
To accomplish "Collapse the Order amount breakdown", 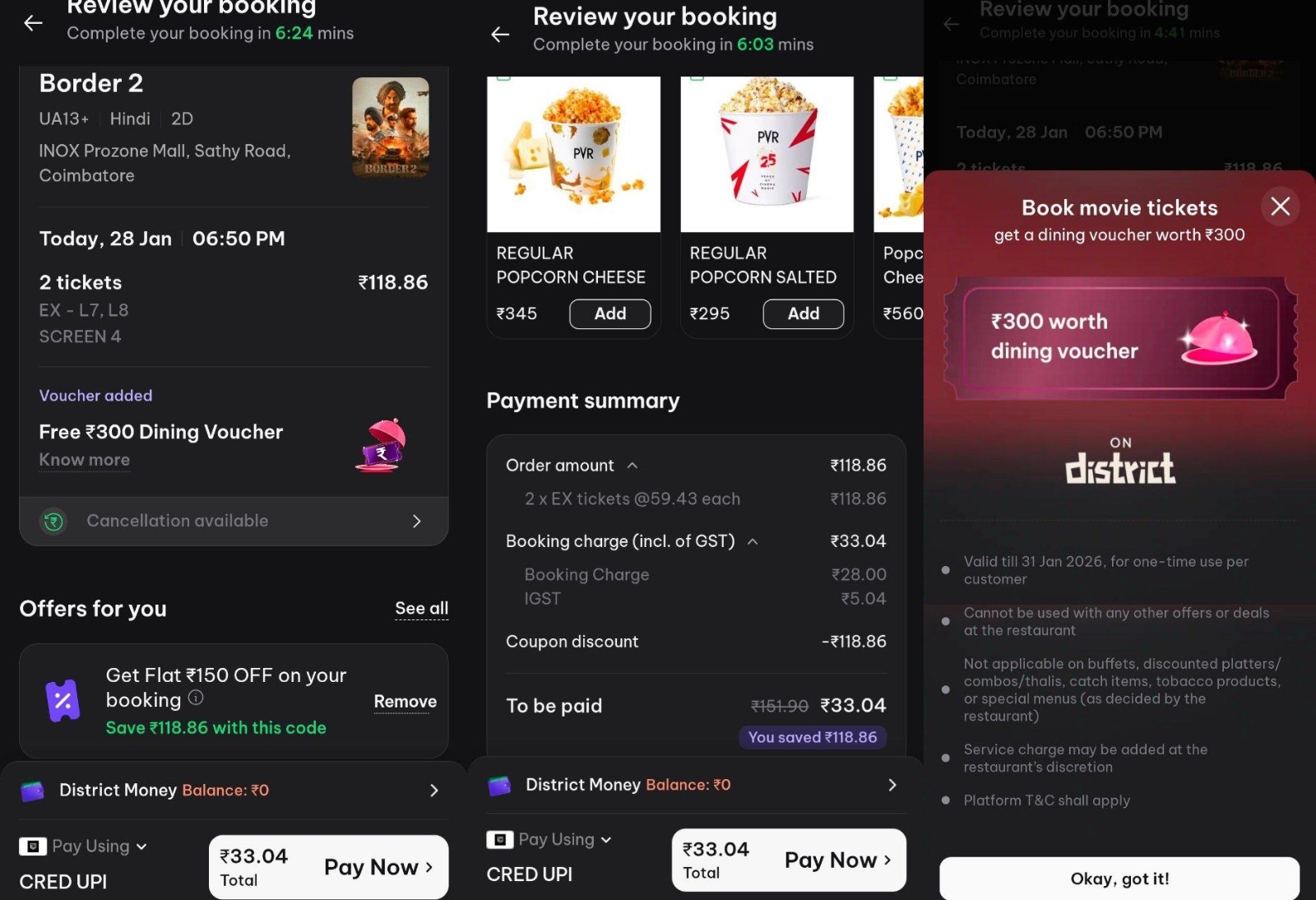I will [633, 466].
